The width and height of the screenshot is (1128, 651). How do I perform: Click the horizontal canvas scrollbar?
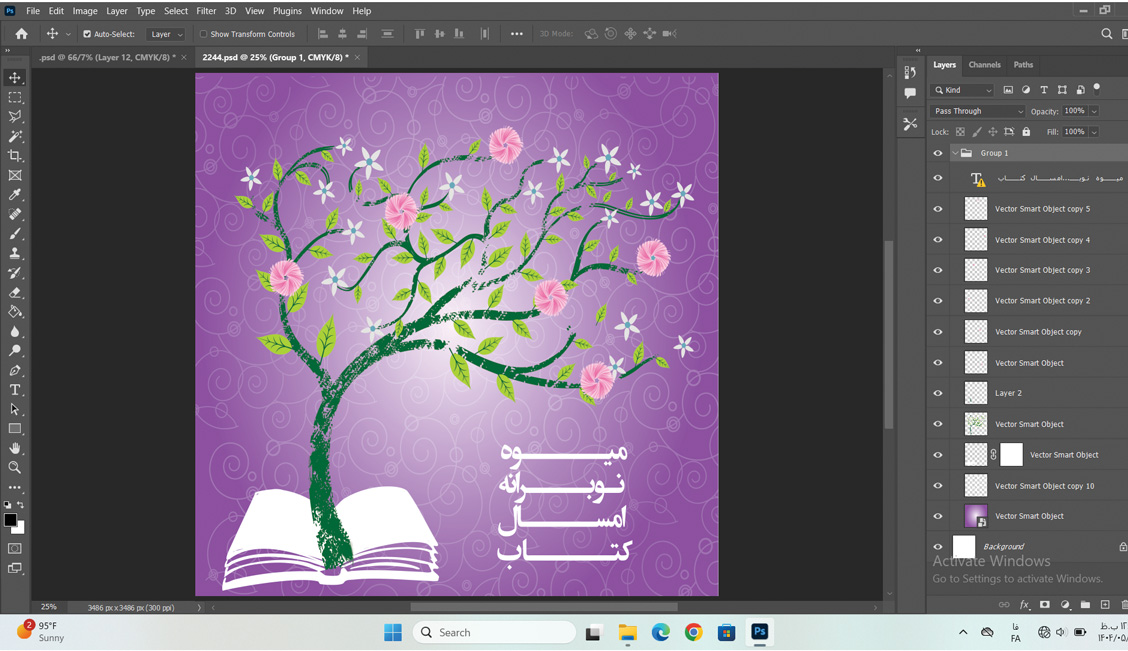544,607
